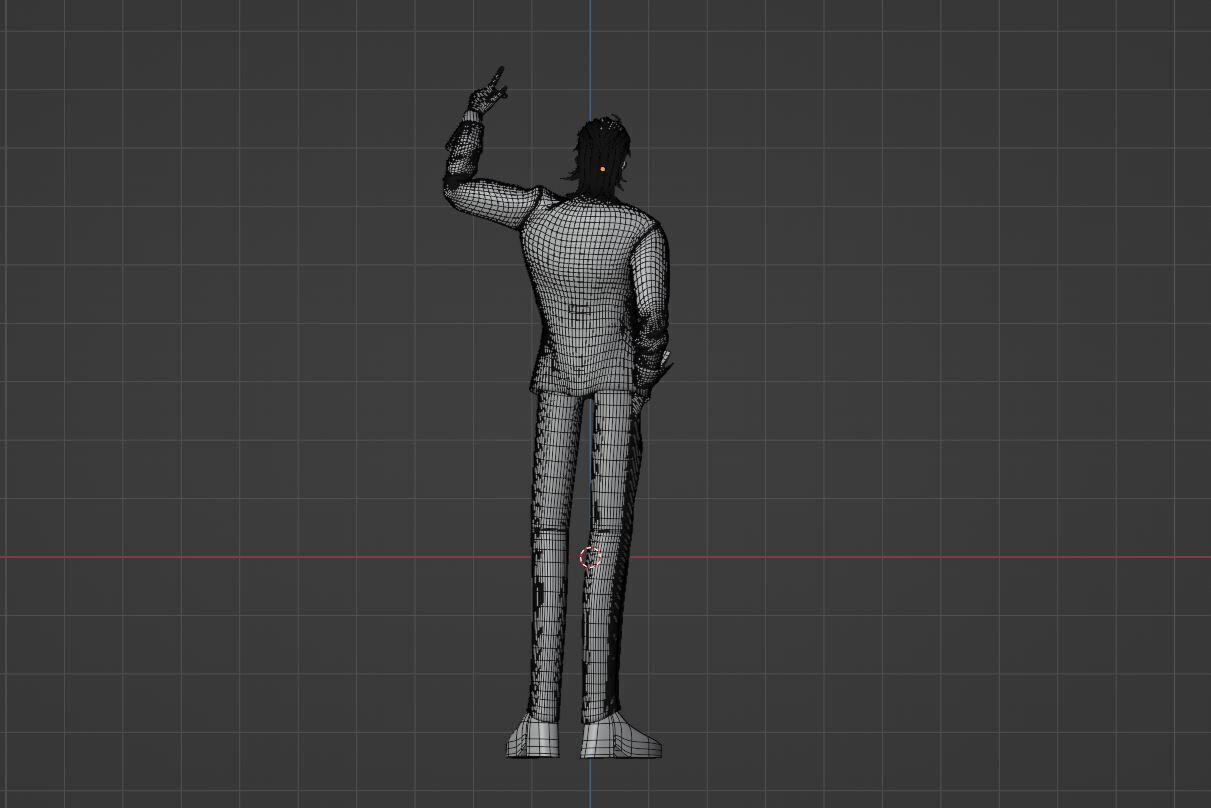Click the white shoe crossing the blue axis
This screenshot has width=1211, height=808.
[x=620, y=737]
